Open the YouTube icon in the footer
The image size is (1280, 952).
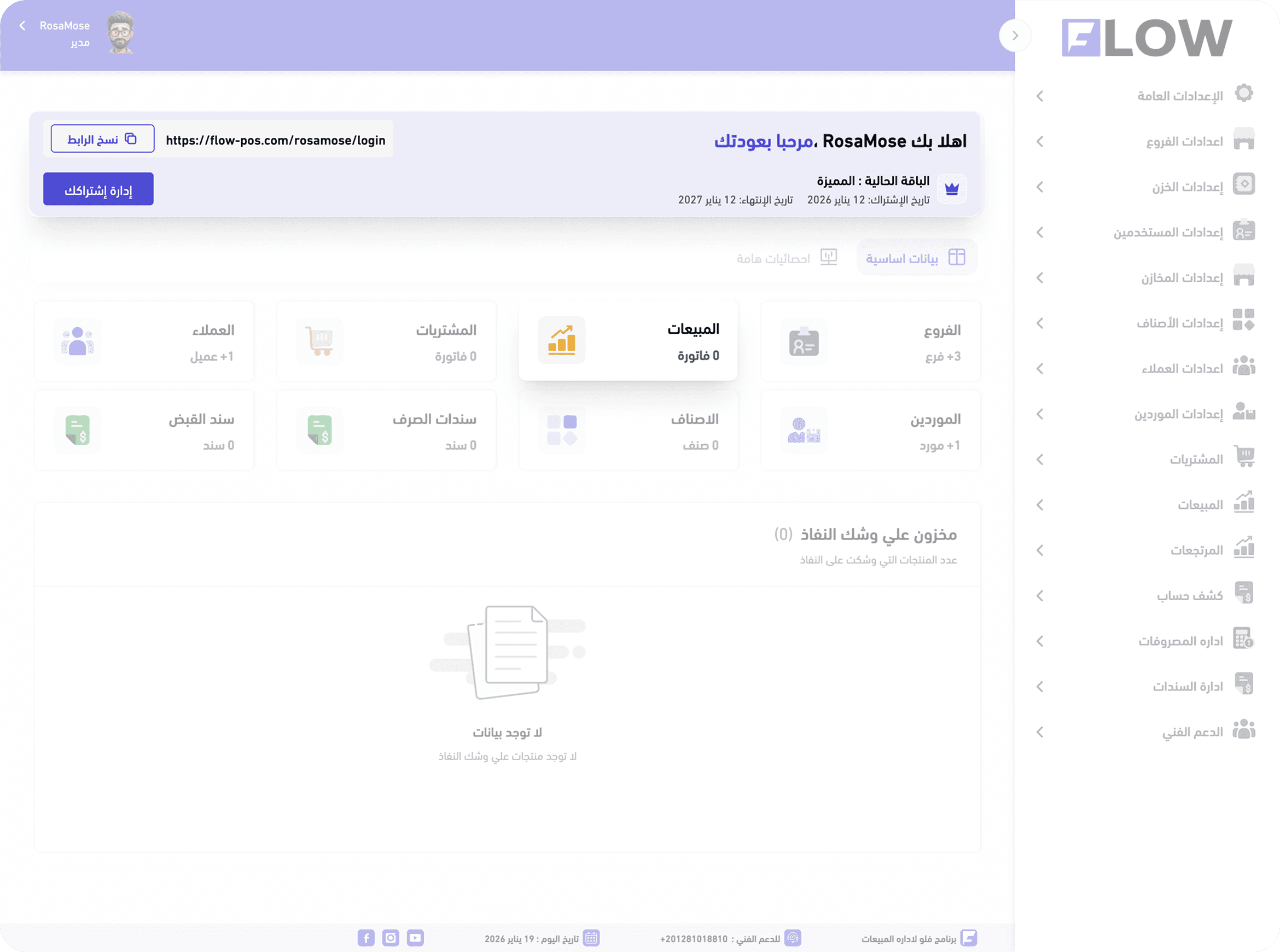click(x=415, y=938)
